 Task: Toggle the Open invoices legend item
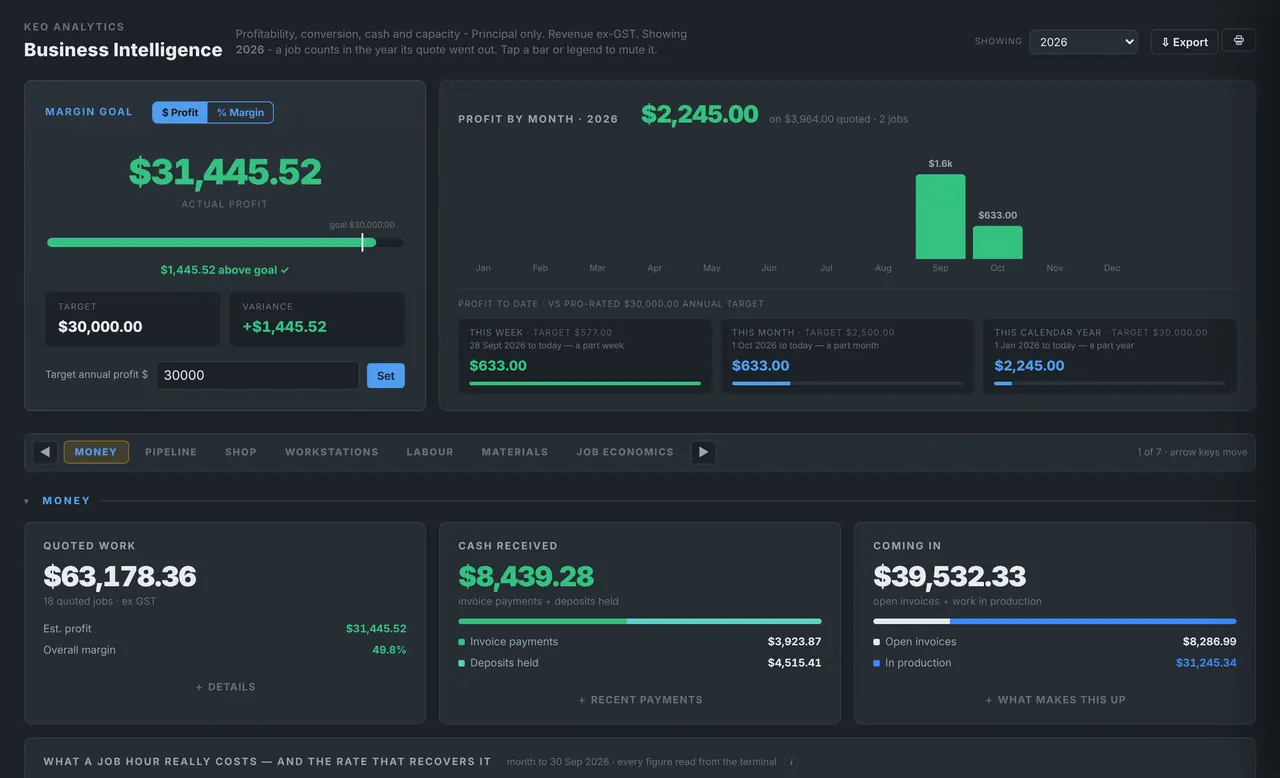[x=915, y=642]
